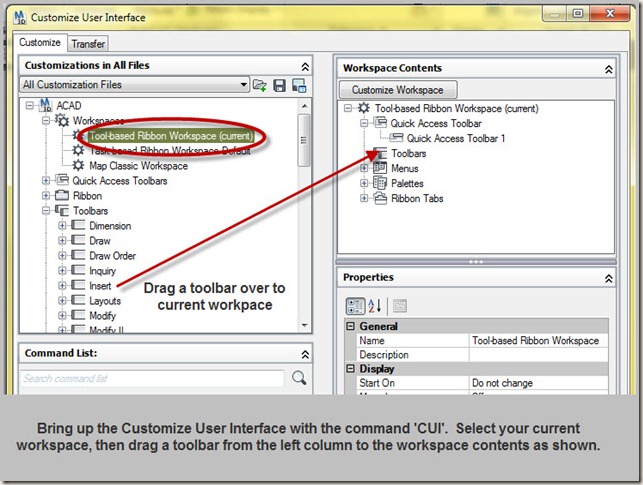Click the Ribbon Tabs icon in Workspace Contents
The width and height of the screenshot is (643, 485).
(x=380, y=198)
